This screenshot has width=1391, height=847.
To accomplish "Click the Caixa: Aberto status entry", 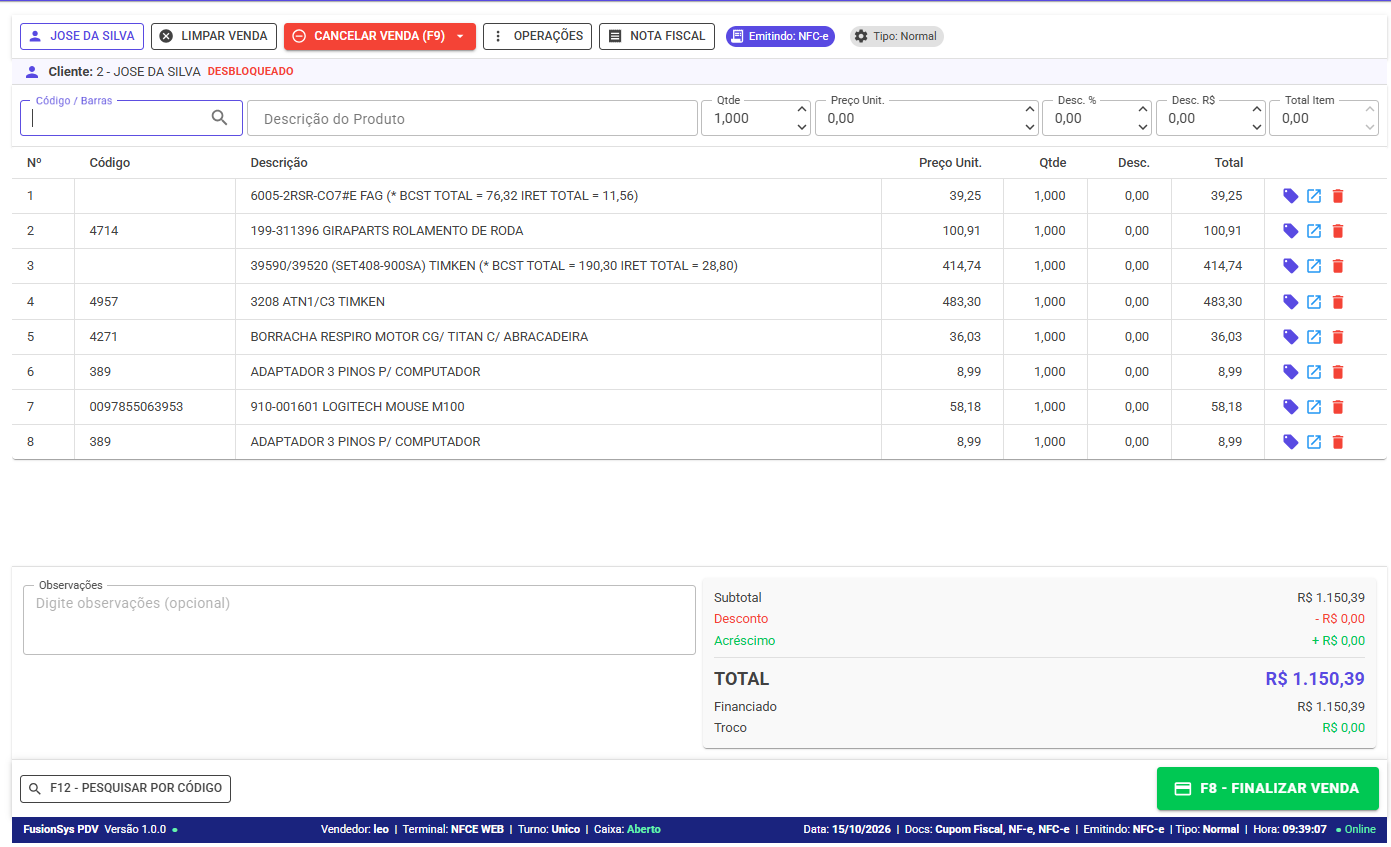I will (627, 829).
